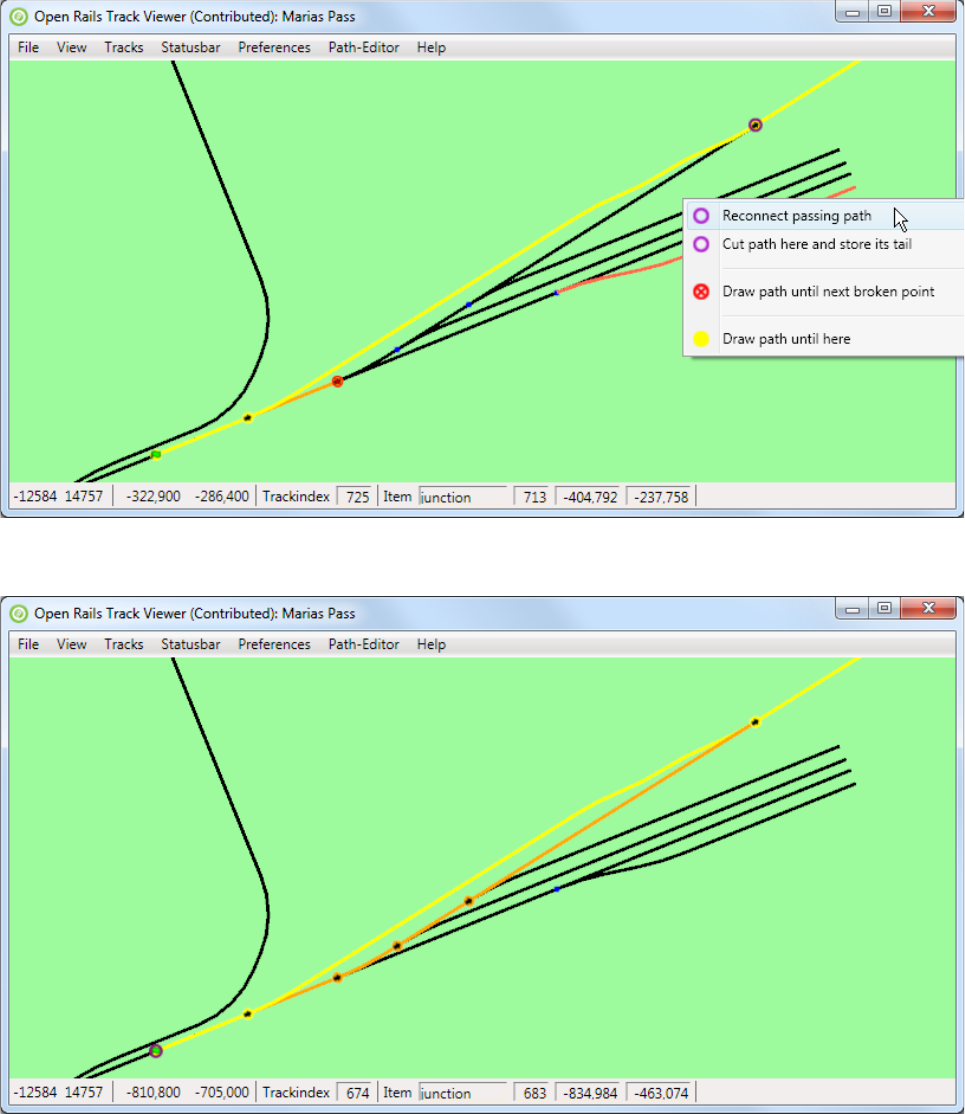
Task: Open File menu in lower window
Action: (28, 644)
